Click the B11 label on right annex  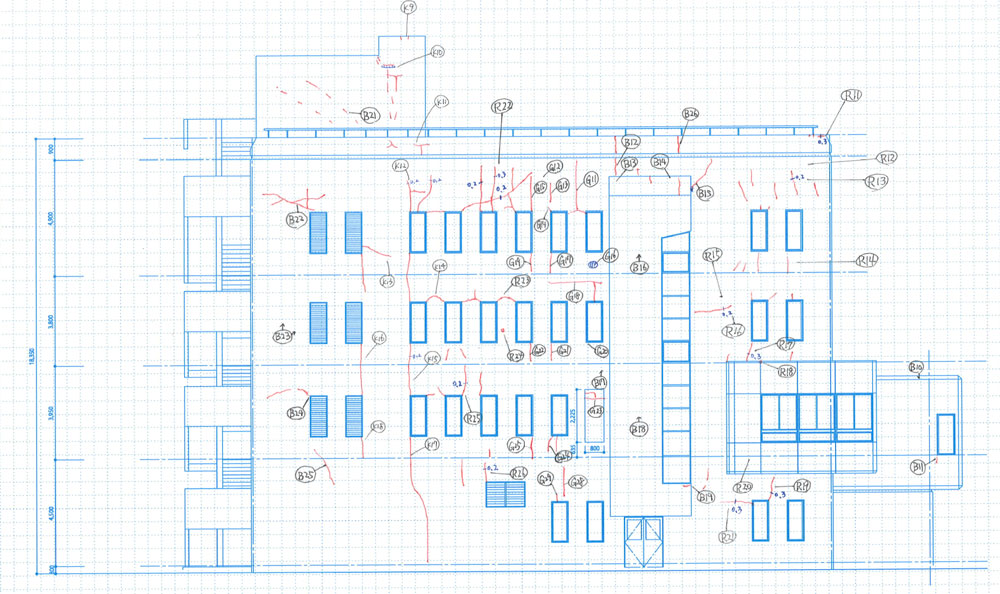[919, 467]
